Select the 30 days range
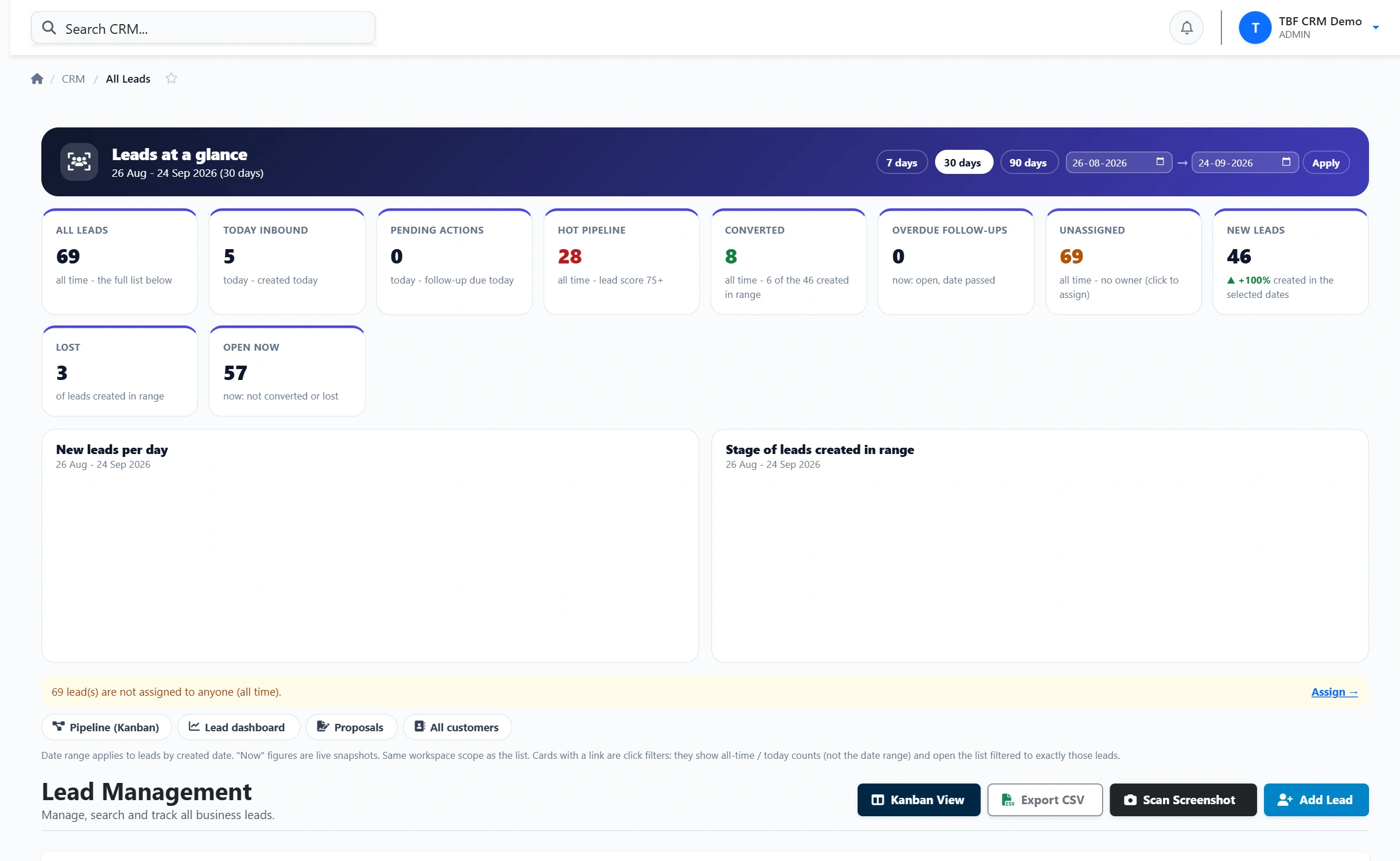The height and width of the screenshot is (861, 1400). pos(963,162)
